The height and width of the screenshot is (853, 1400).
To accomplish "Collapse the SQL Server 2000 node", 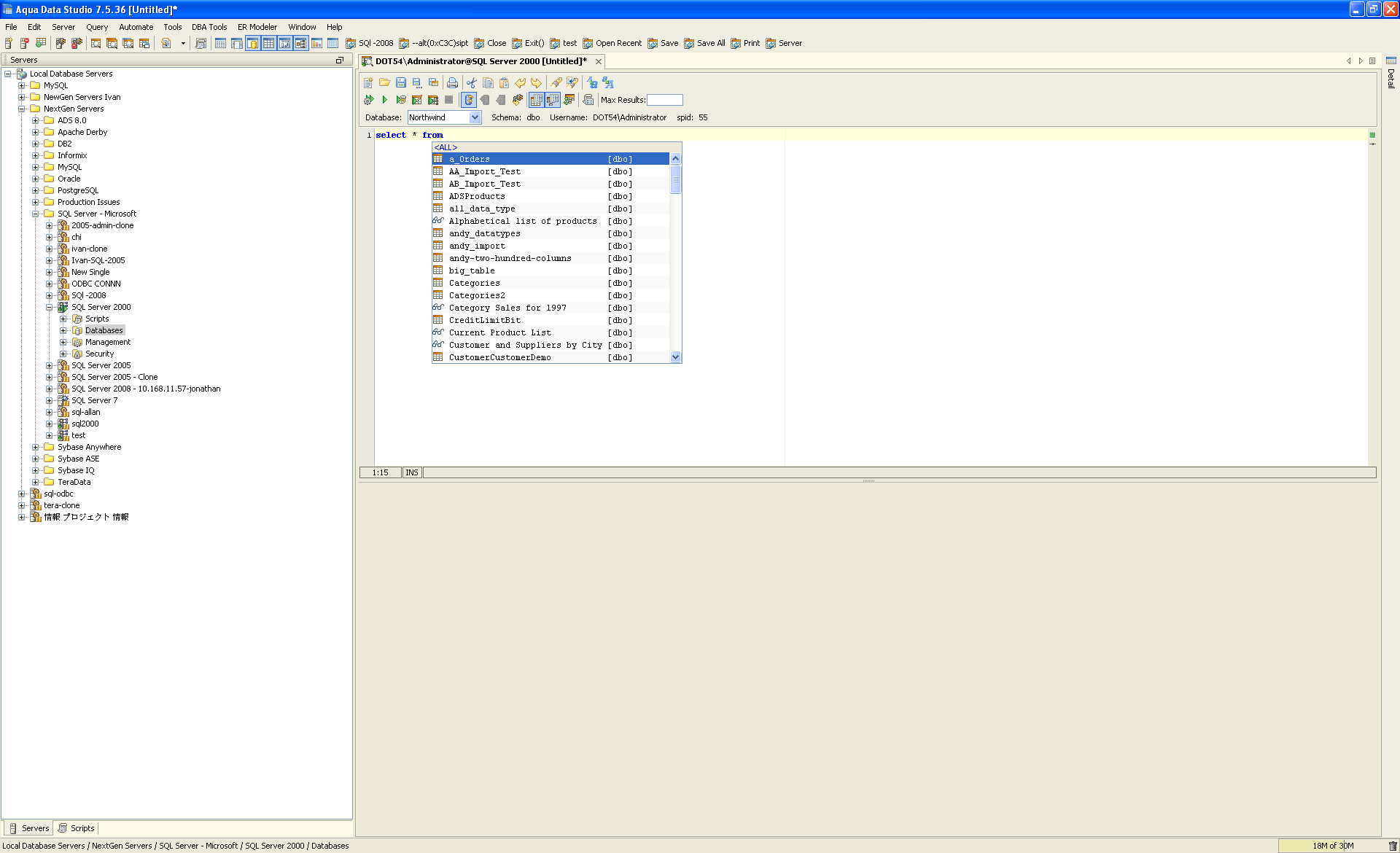I will pos(50,307).
